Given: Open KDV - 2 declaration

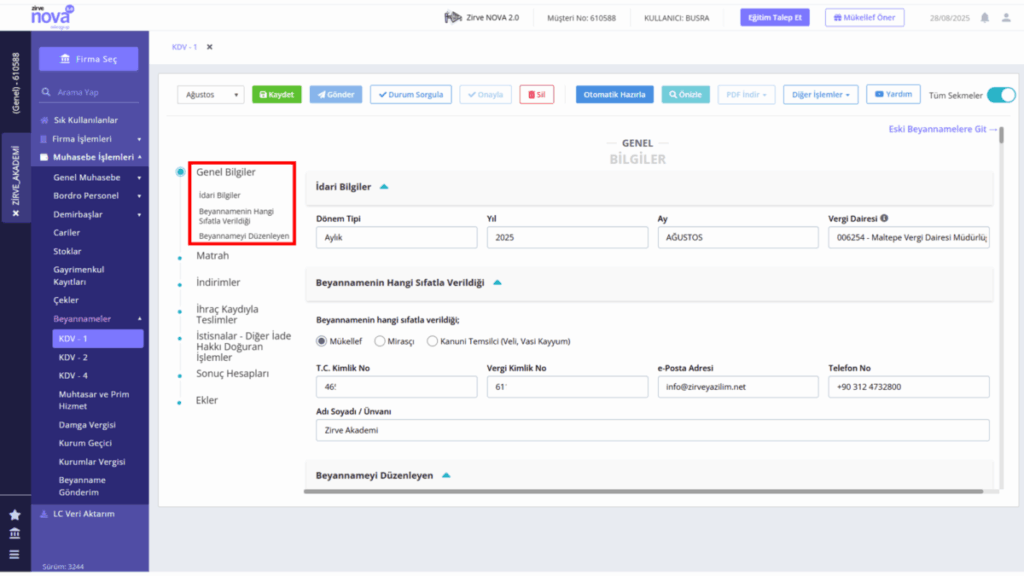Looking at the screenshot, I should tap(73, 357).
